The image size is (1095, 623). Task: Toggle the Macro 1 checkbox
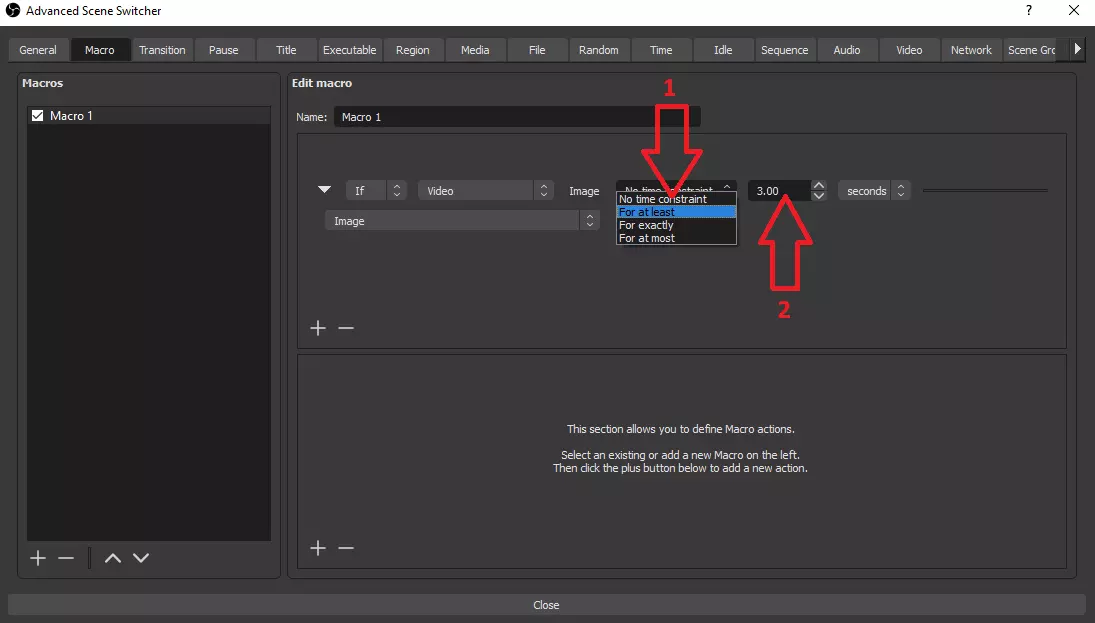pyautogui.click(x=38, y=116)
